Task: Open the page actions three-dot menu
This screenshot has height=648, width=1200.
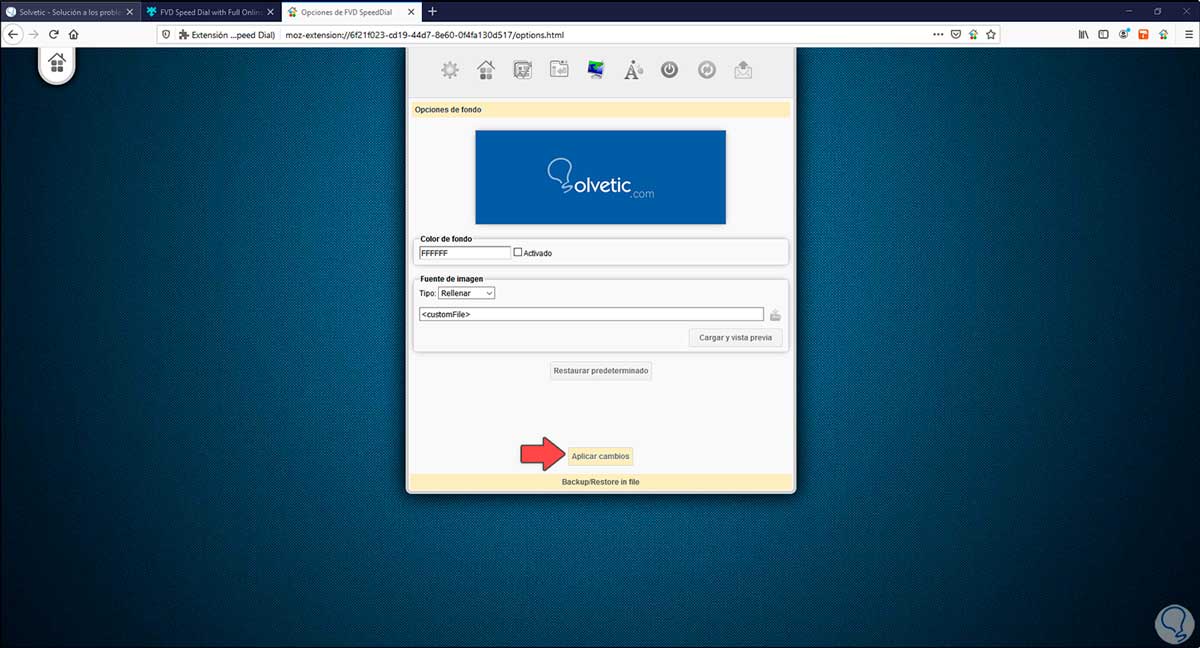Action: tap(937, 34)
